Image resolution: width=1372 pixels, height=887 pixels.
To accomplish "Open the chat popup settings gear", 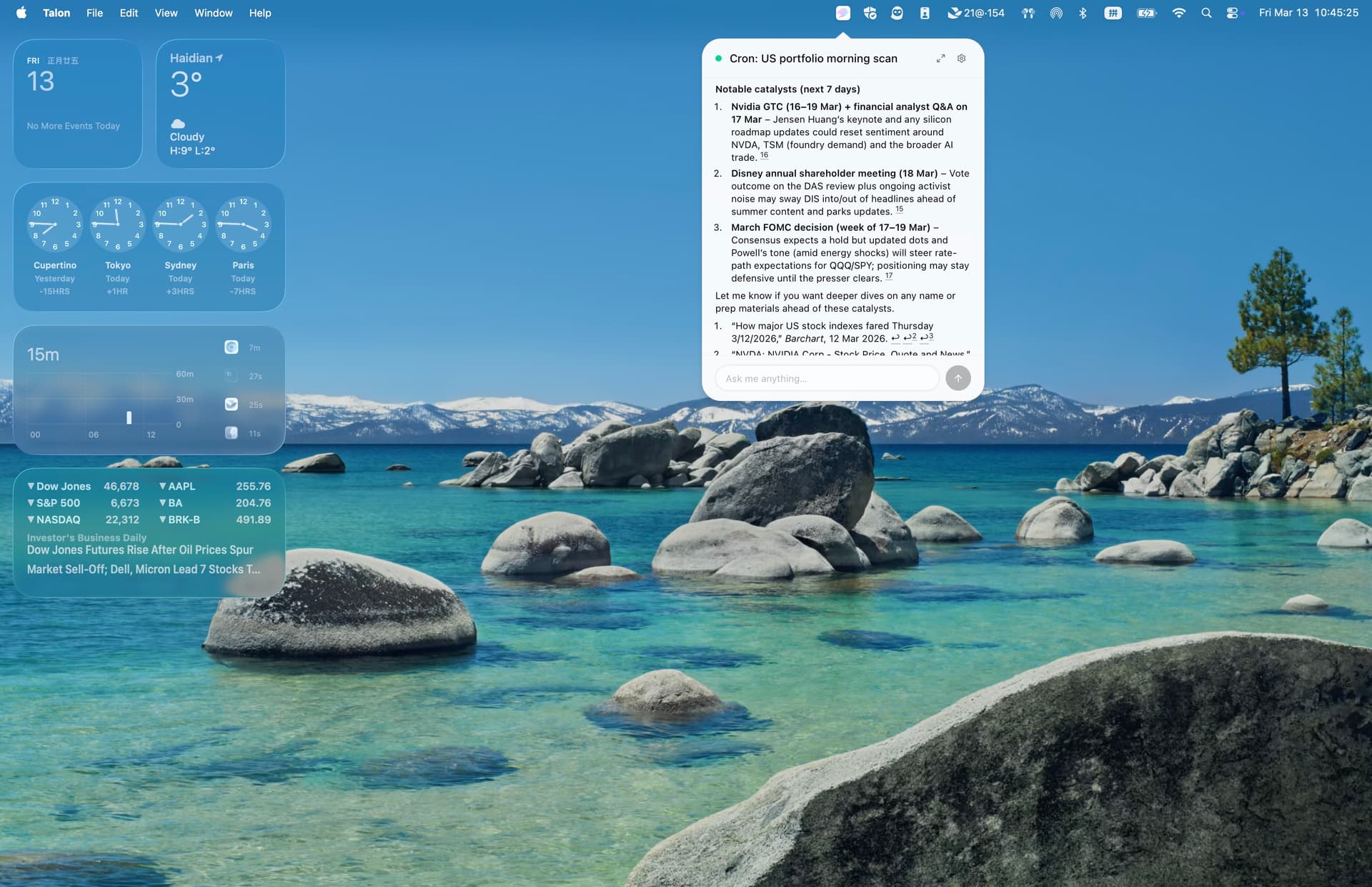I will pyautogui.click(x=961, y=59).
